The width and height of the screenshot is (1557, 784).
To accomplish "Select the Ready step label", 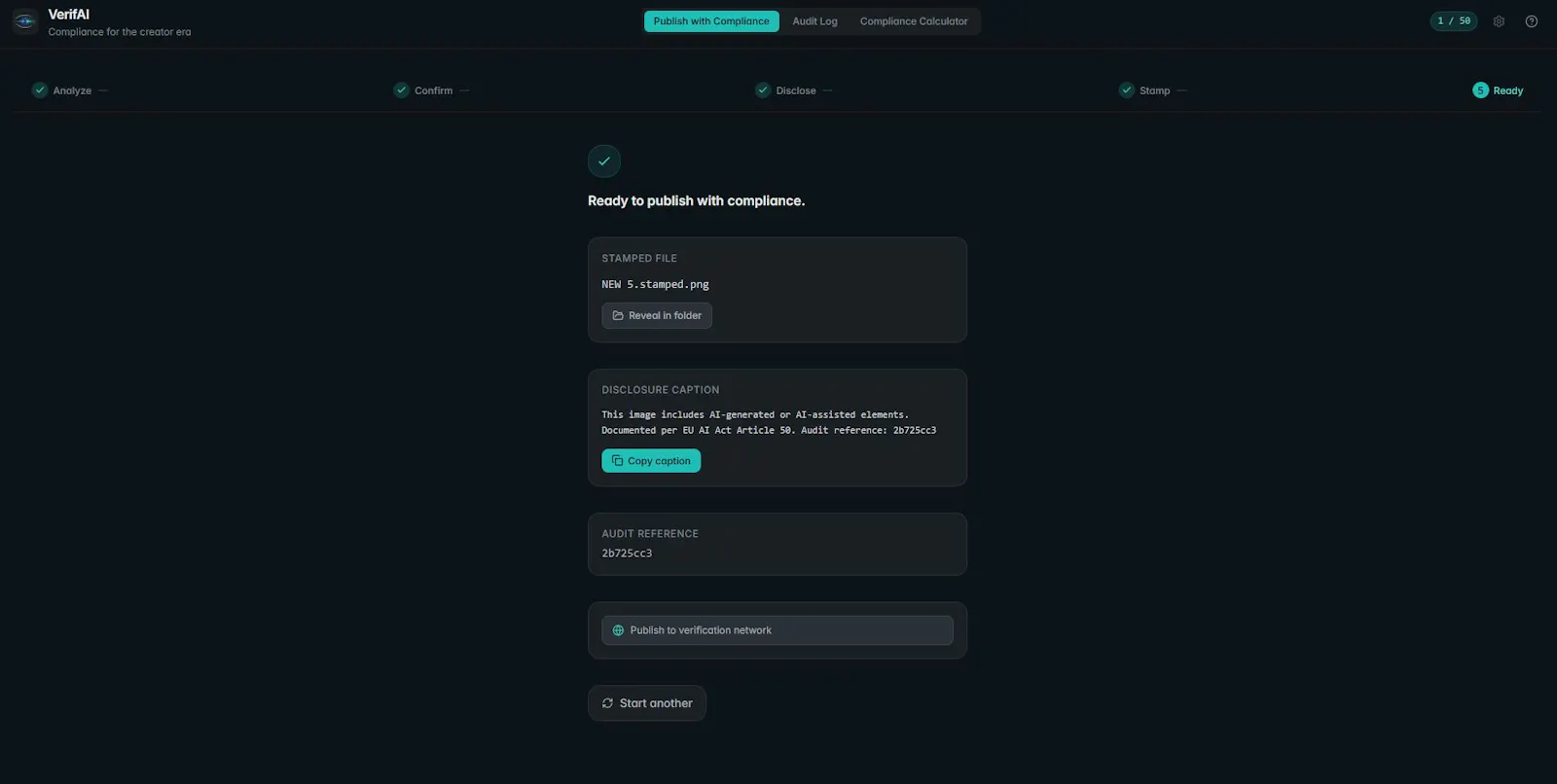I will pos(1508,90).
